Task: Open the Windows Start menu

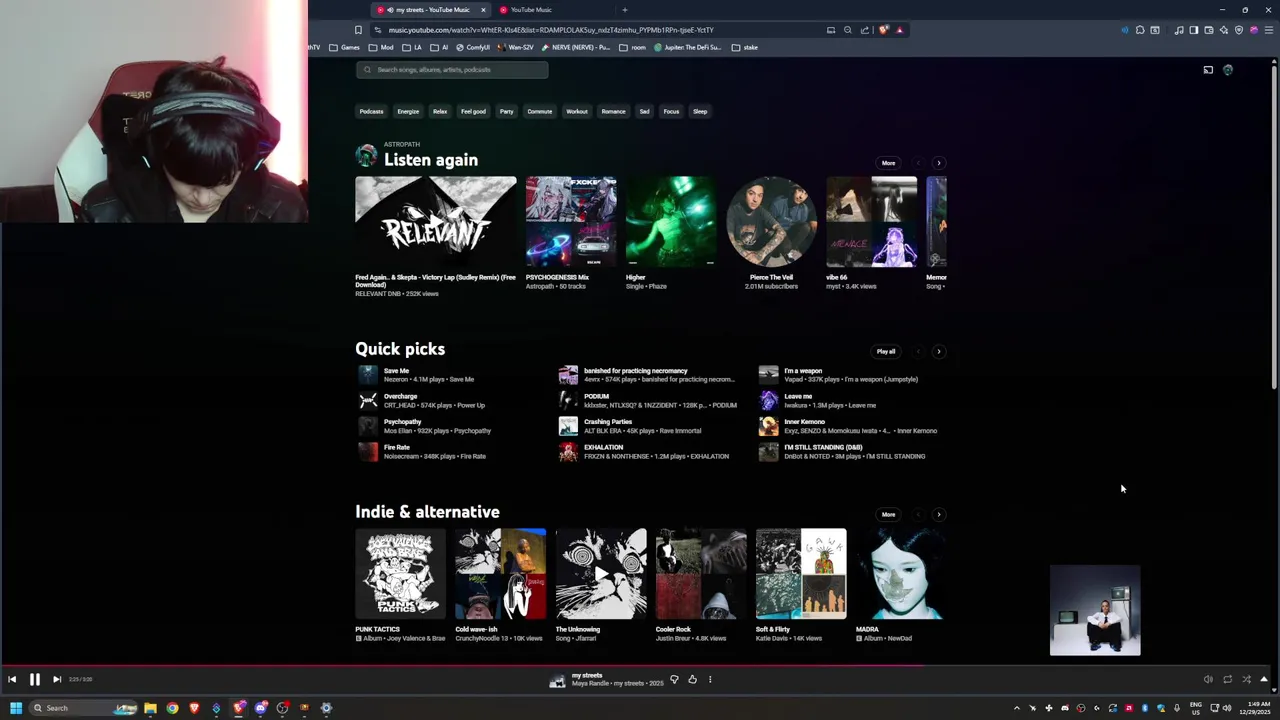Action: pyautogui.click(x=16, y=708)
